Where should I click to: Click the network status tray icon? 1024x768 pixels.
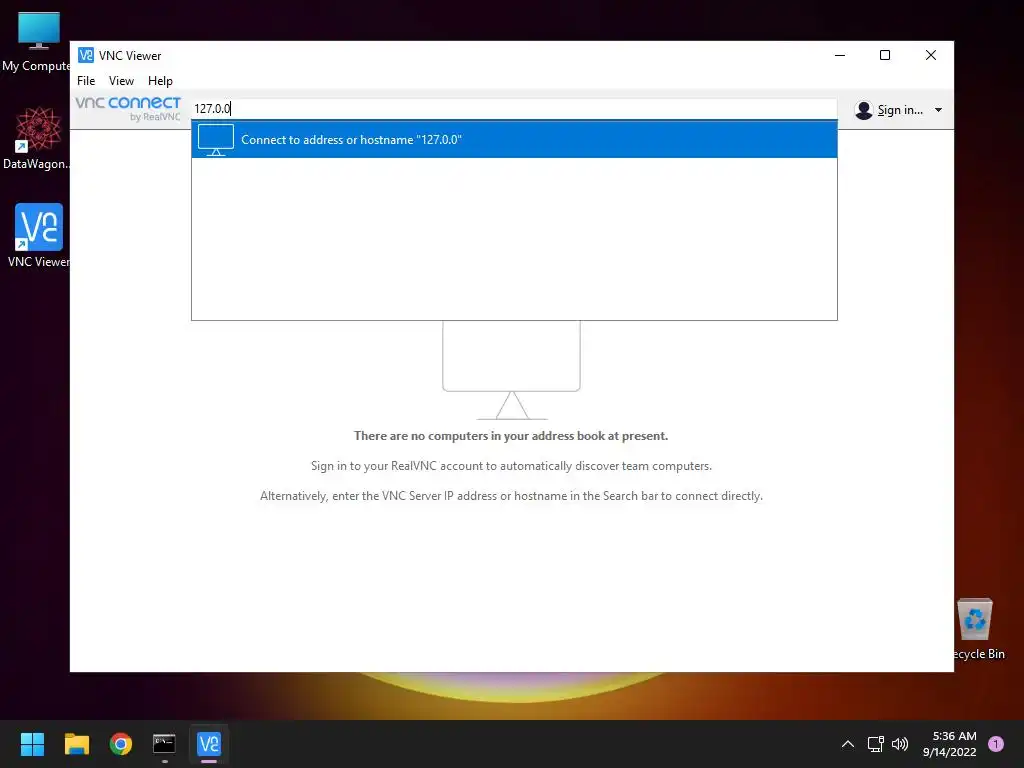(875, 744)
